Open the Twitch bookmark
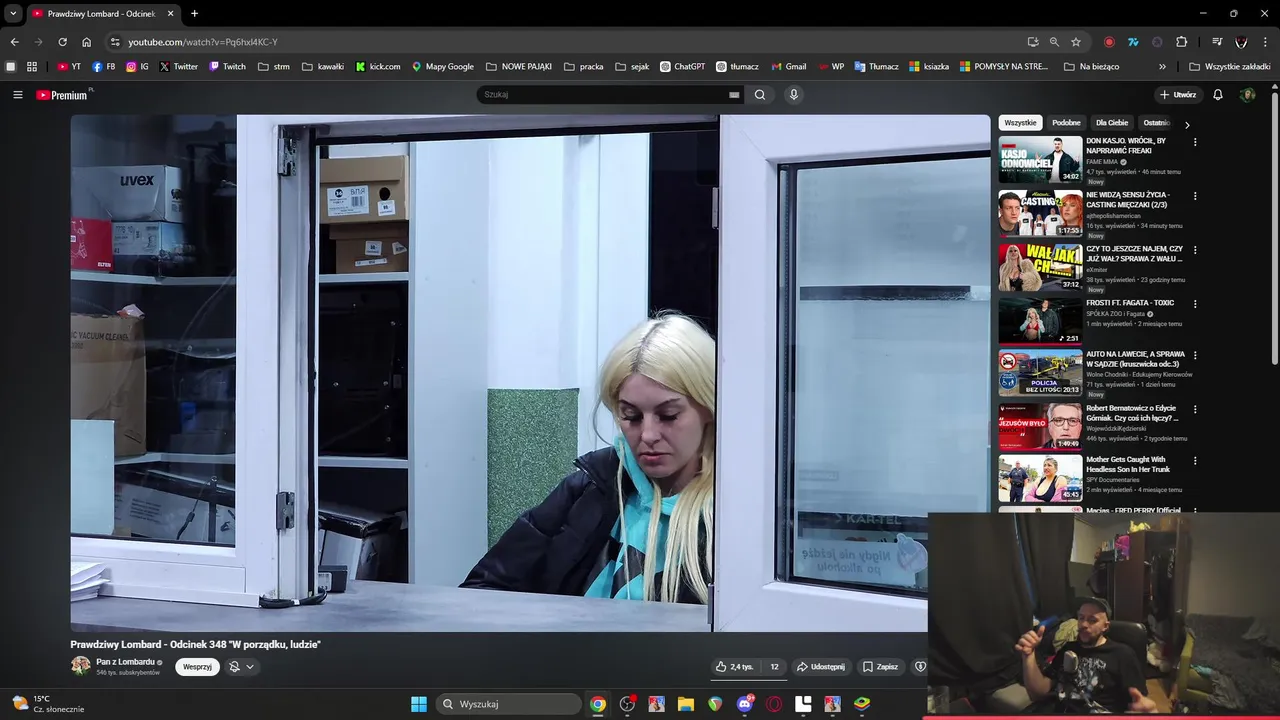This screenshot has width=1280, height=720. tap(227, 67)
